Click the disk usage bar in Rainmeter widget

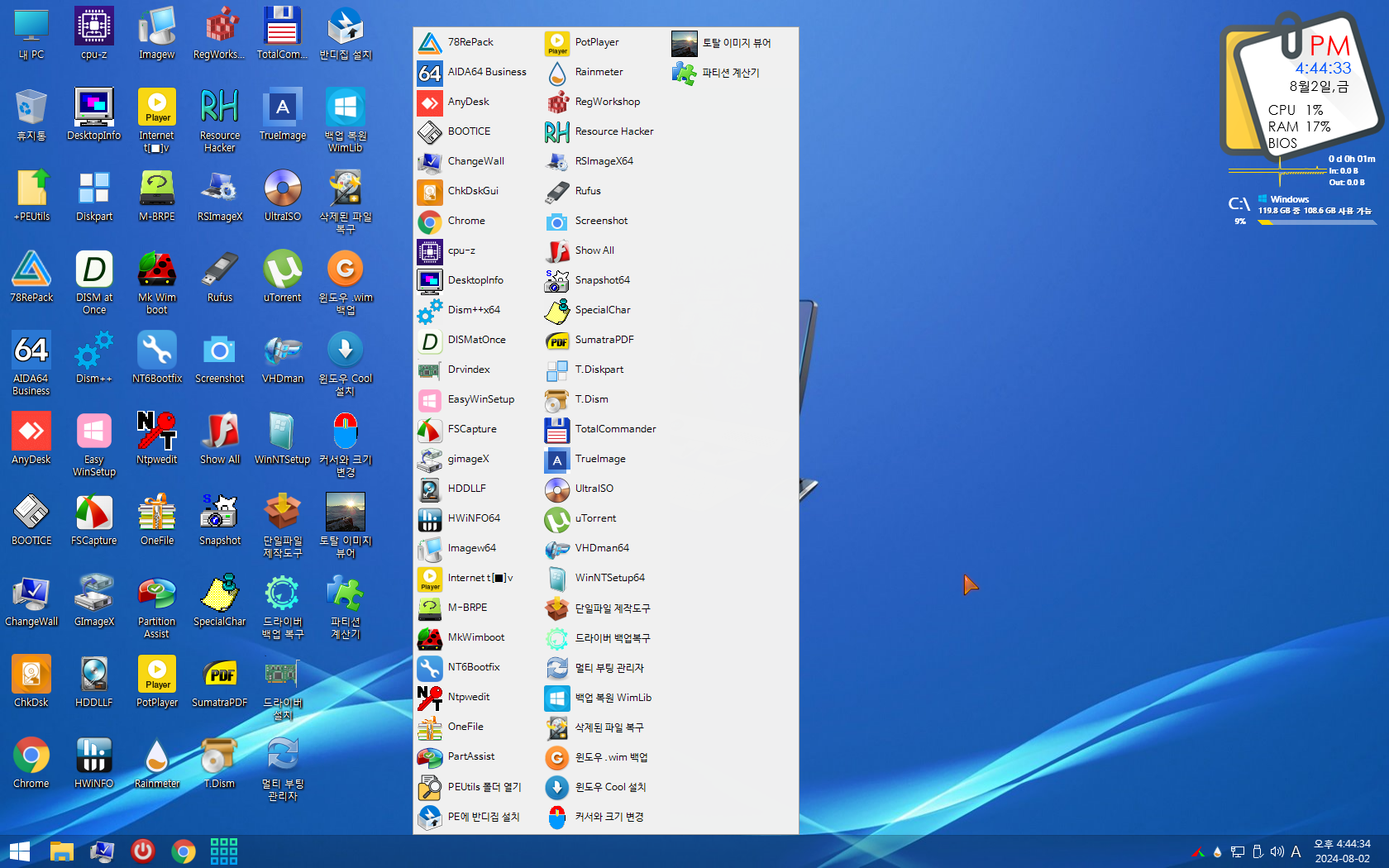point(1317,222)
